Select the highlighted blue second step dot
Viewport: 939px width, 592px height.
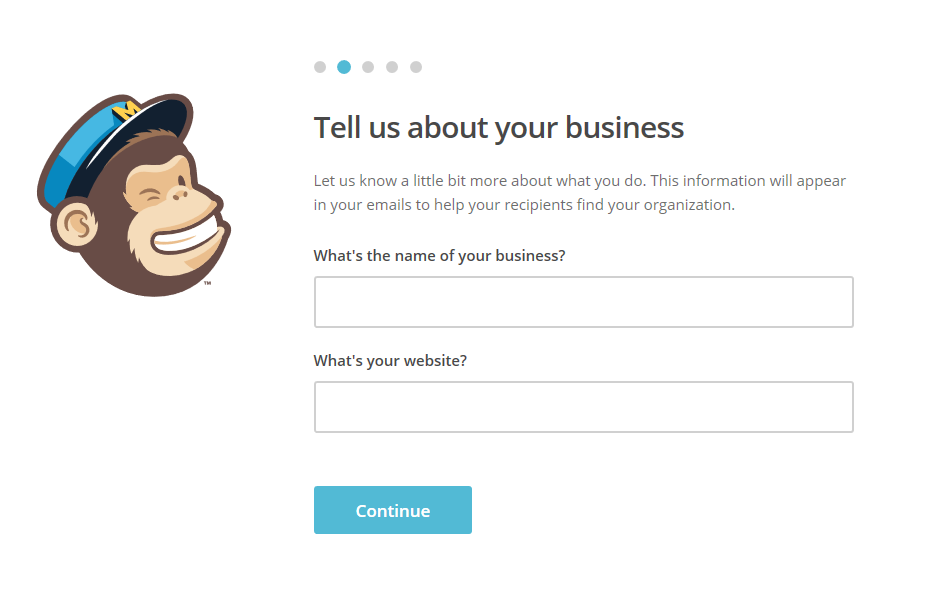344,67
